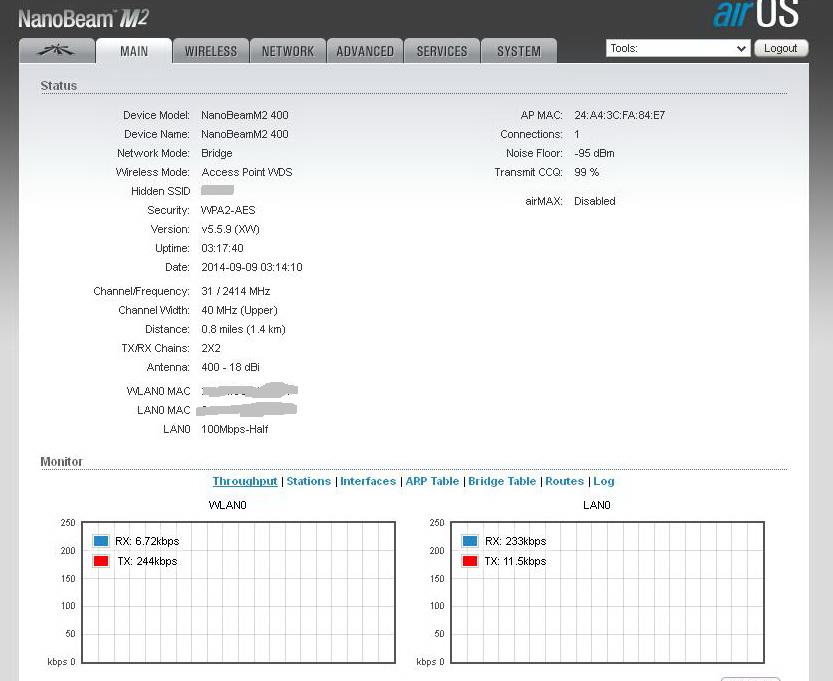Go to the NETWORK tab
This screenshot has width=833, height=681.
287,51
